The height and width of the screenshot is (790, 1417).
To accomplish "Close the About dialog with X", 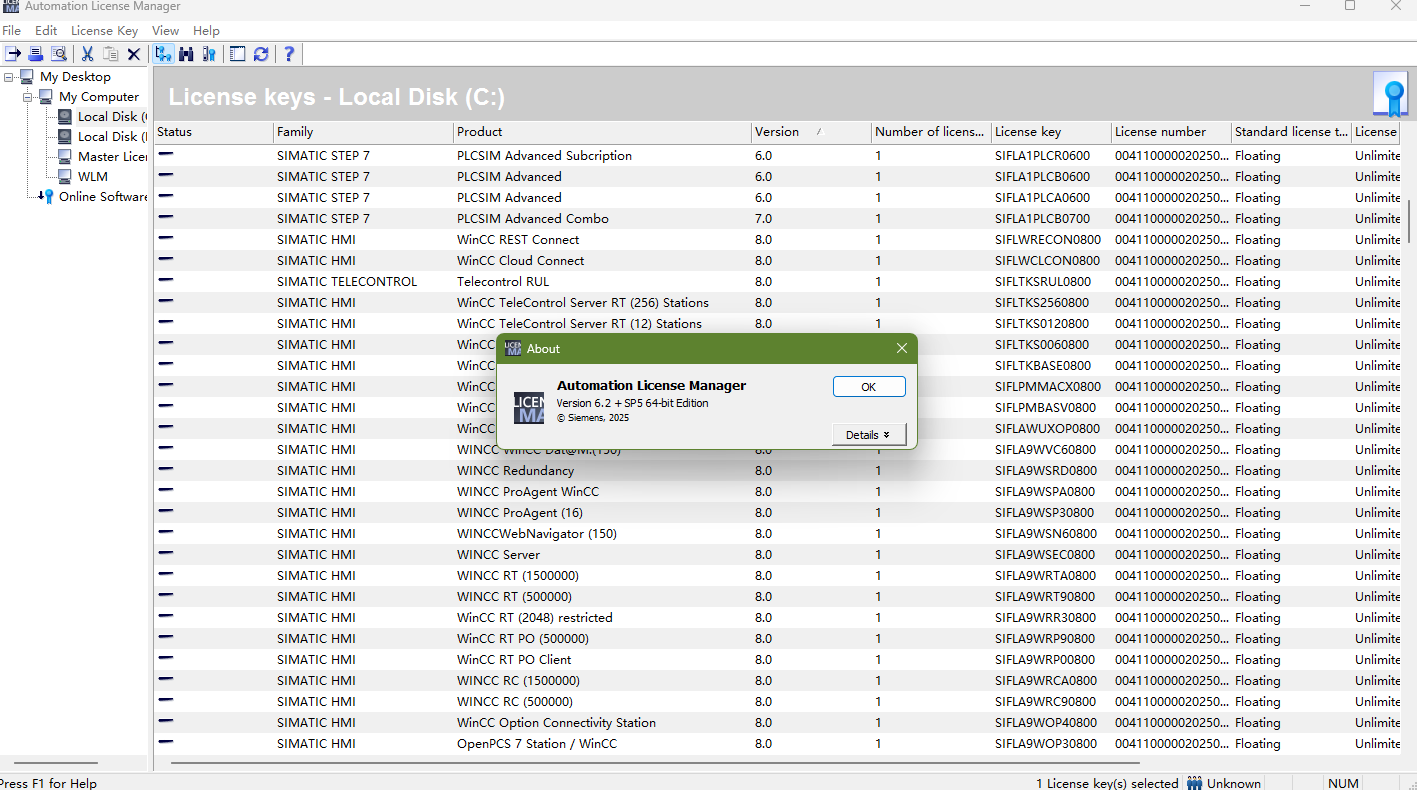I will [902, 348].
